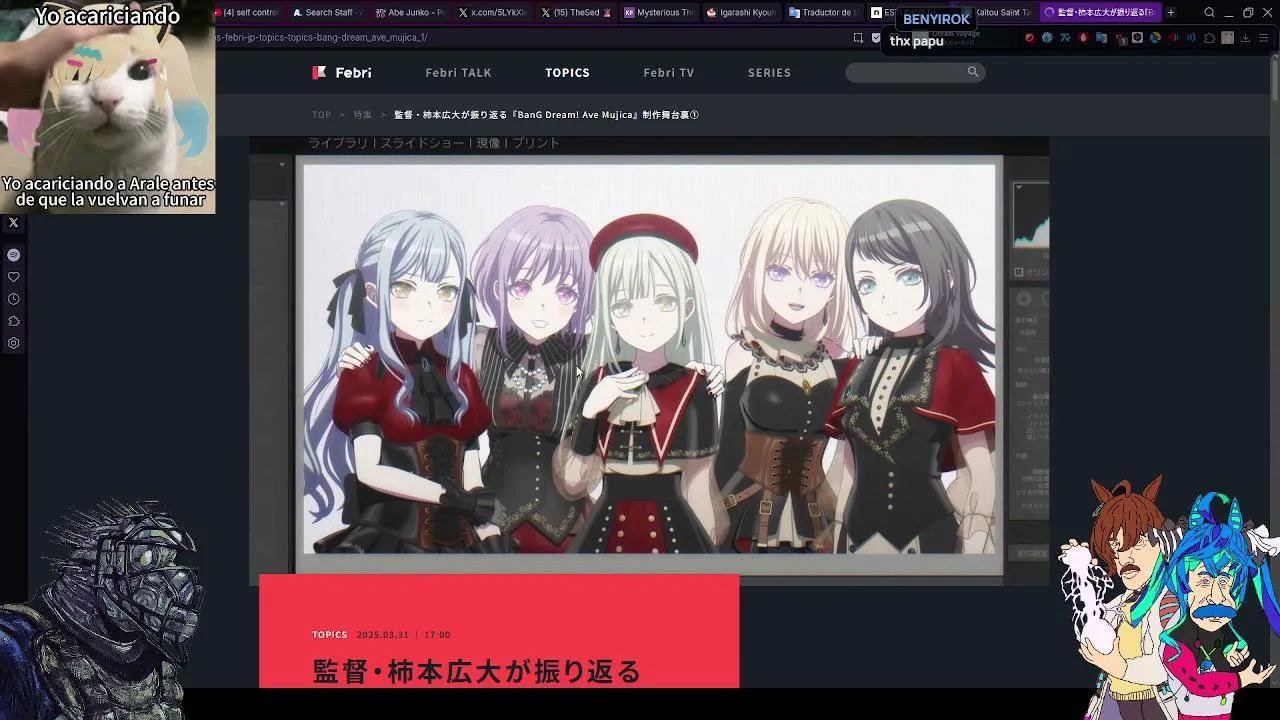Switch to the '(15) TheSed' tab
The height and width of the screenshot is (720, 1280).
coord(575,13)
